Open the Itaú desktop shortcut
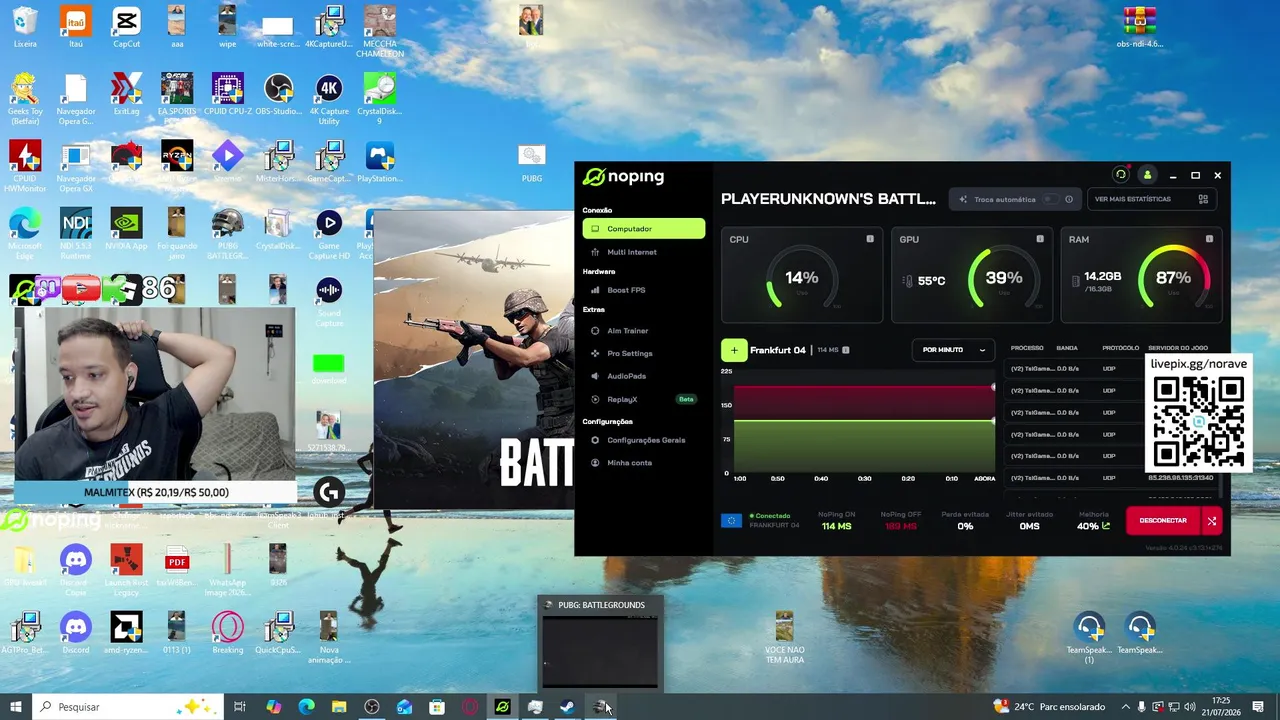The image size is (1280, 720). 76,28
